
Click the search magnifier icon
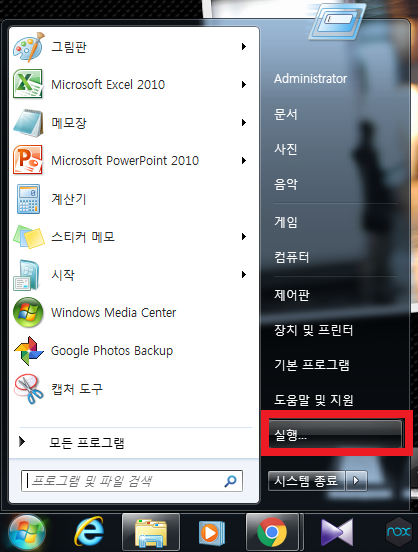click(x=230, y=481)
